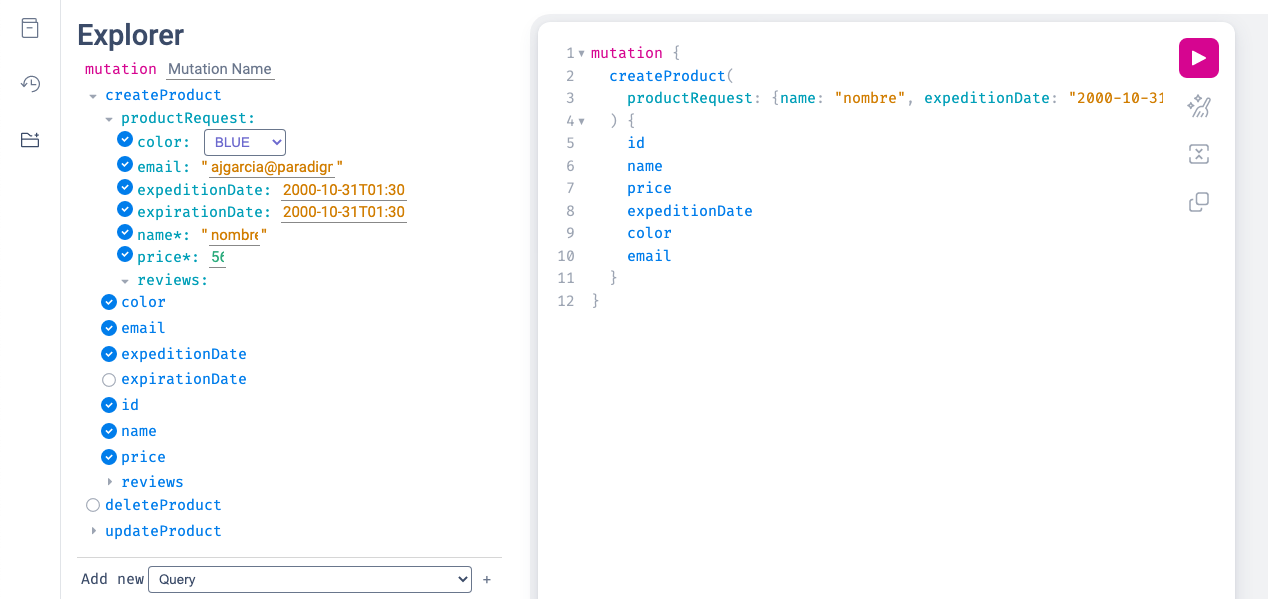Image resolution: width=1268 pixels, height=599 pixels.
Task: Copy the query using the copy icon
Action: click(1198, 202)
